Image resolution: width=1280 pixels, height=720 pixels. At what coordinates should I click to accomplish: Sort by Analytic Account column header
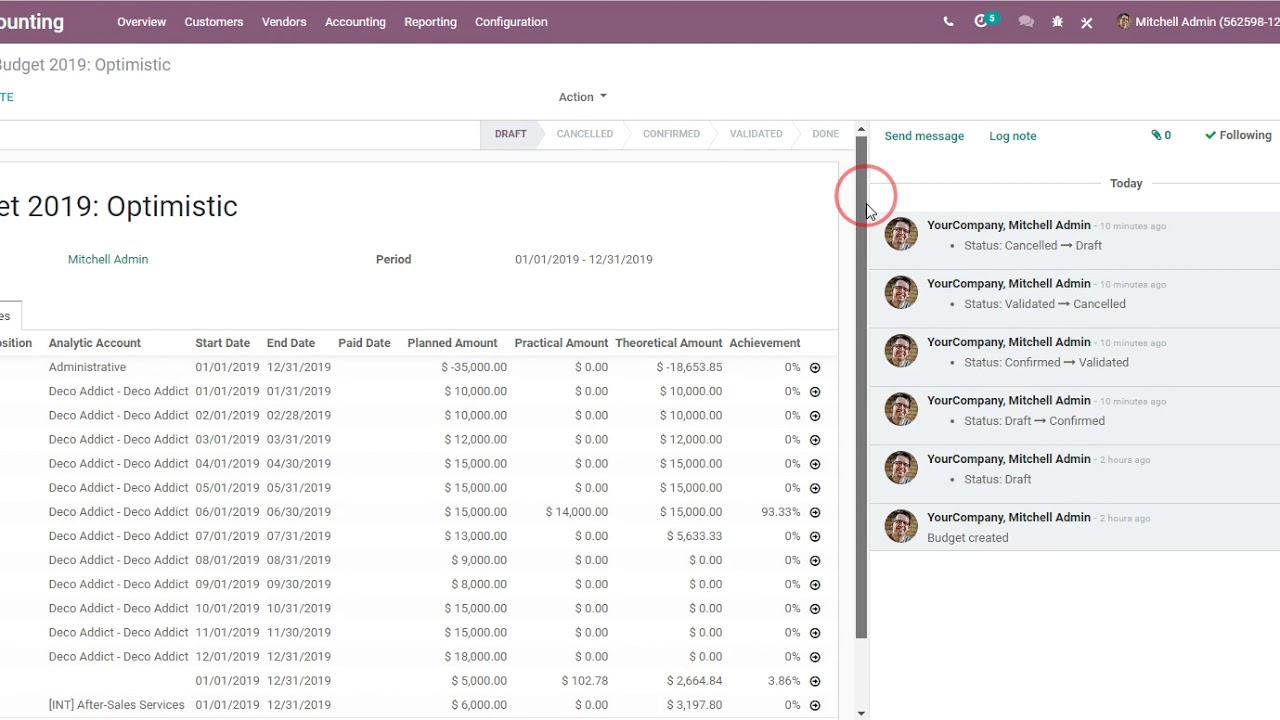[95, 343]
